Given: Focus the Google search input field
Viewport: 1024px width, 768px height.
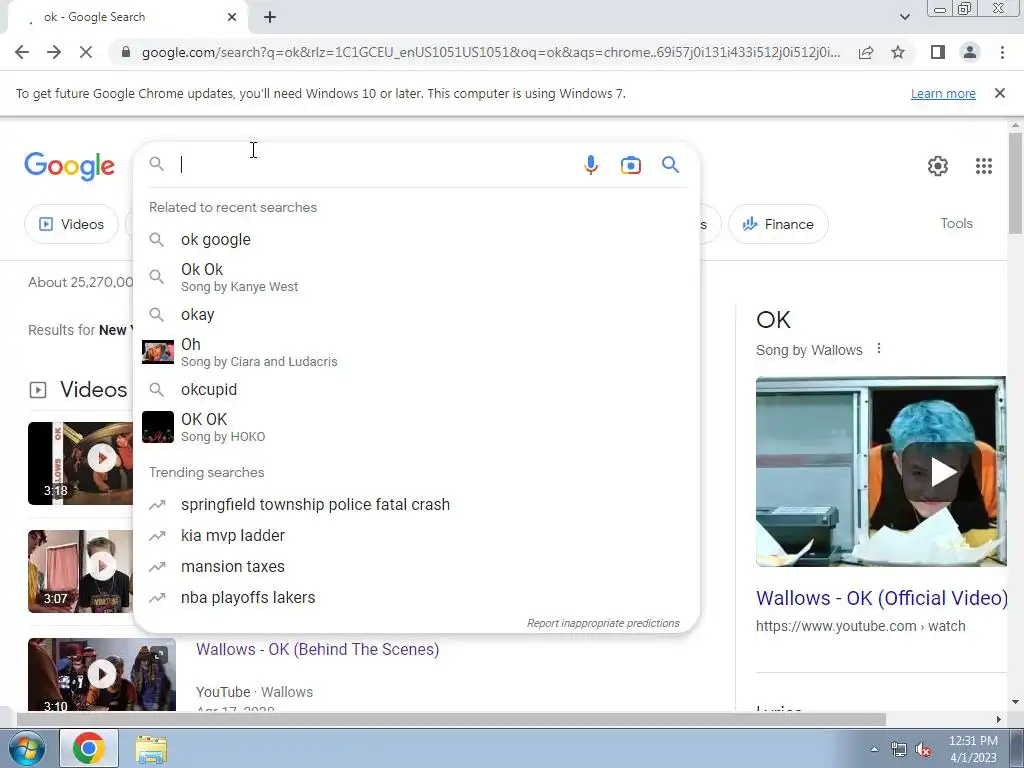Looking at the screenshot, I should [x=376, y=165].
